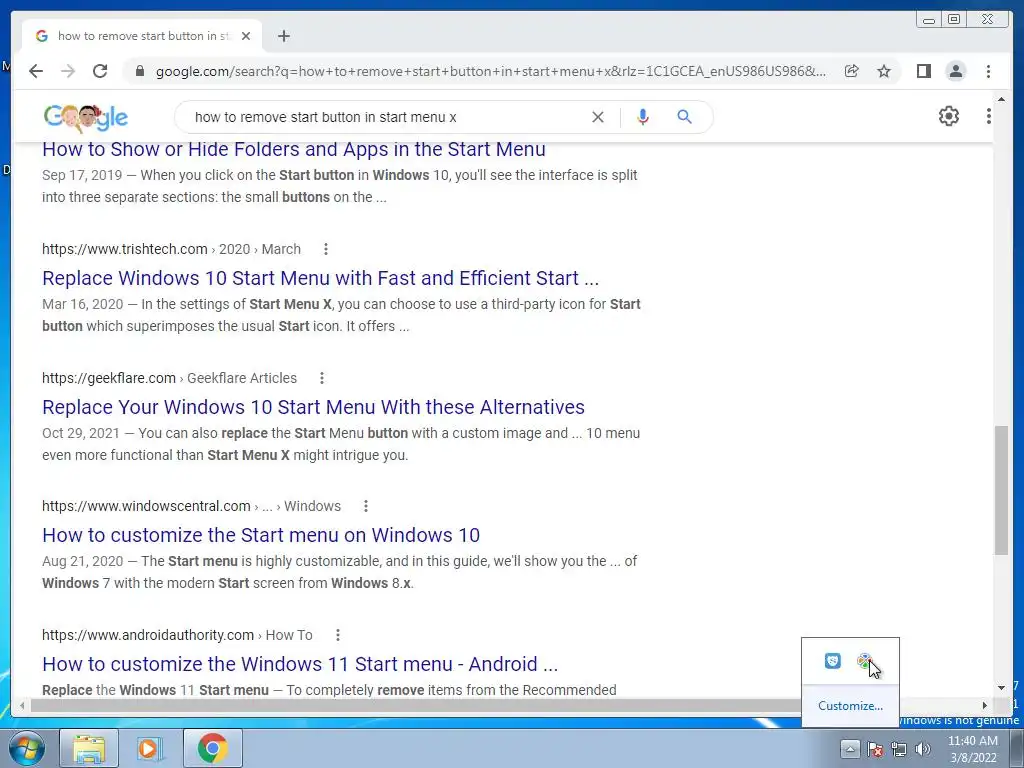Viewport: 1024px width, 768px height.
Task: Open Google quick settings gear
Action: [948, 116]
